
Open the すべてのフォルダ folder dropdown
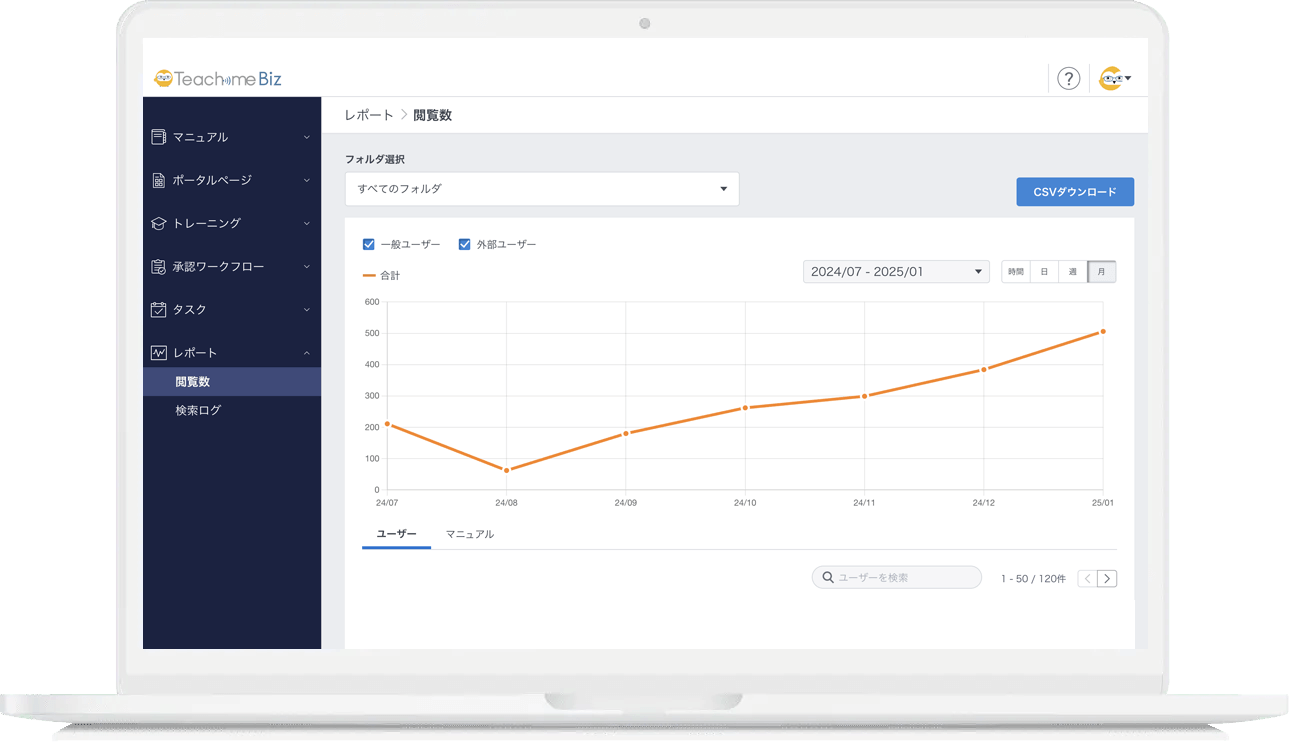pos(541,189)
